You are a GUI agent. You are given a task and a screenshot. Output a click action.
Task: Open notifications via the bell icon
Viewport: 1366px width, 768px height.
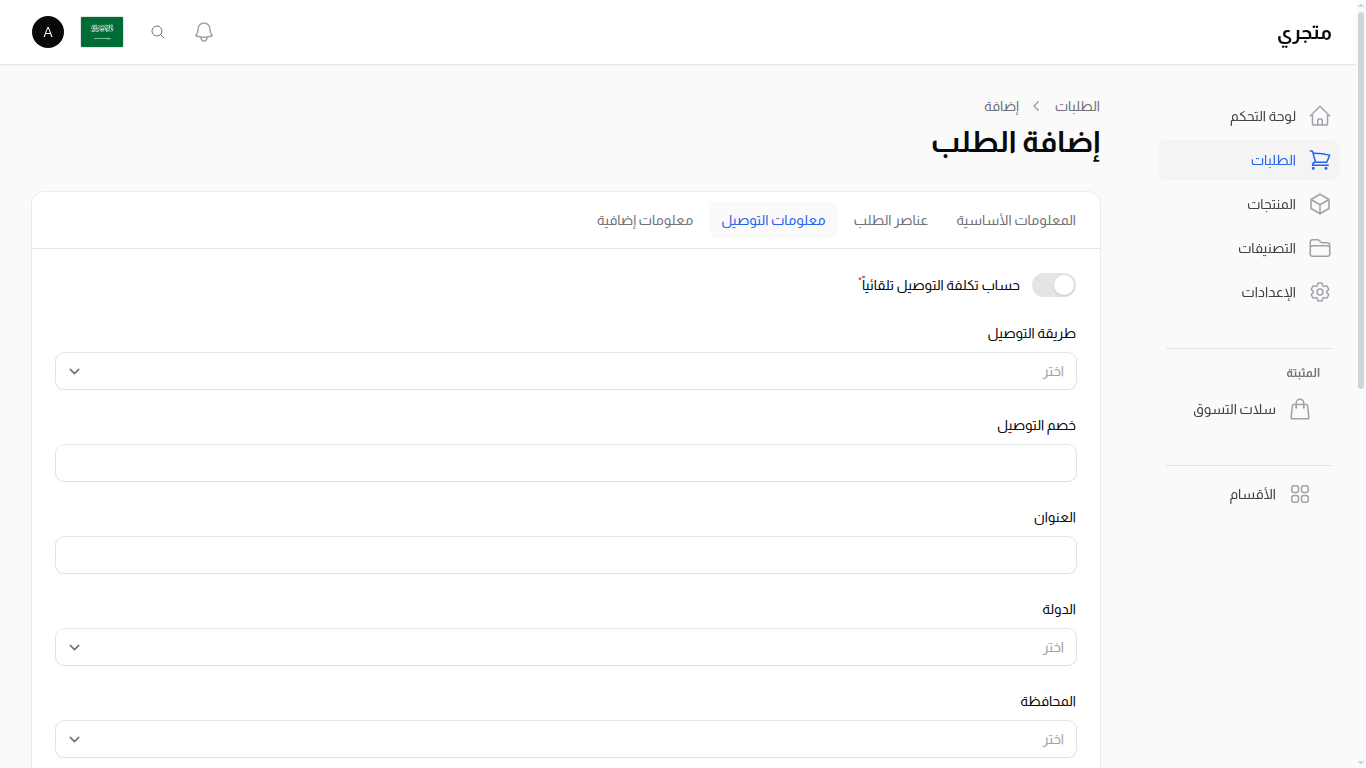[x=203, y=31]
